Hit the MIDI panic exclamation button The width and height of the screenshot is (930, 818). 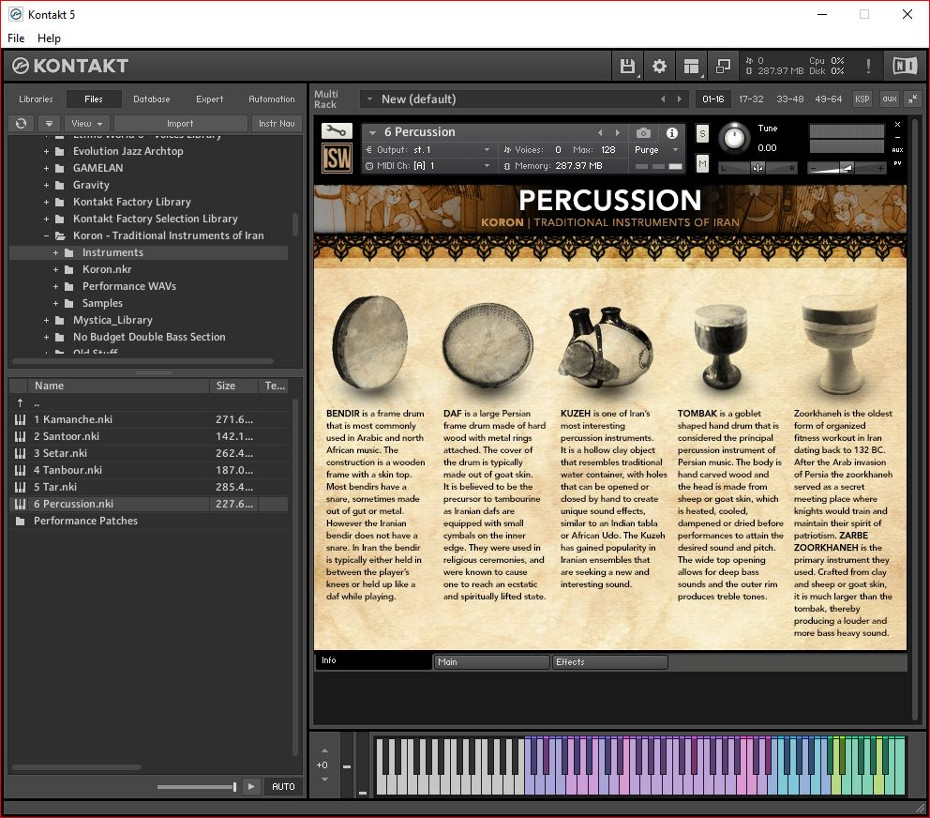(x=868, y=66)
